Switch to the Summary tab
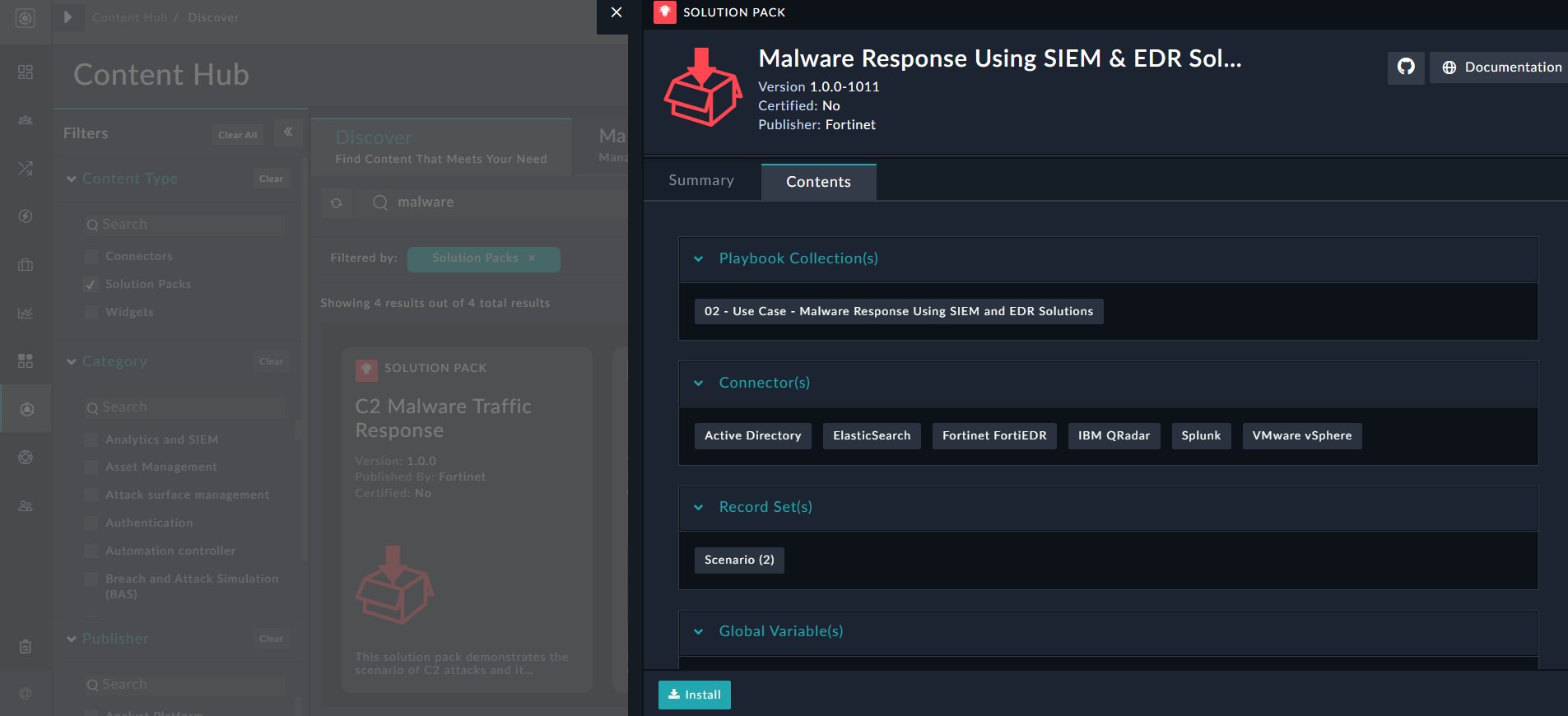The height and width of the screenshot is (716, 1568). click(x=701, y=180)
